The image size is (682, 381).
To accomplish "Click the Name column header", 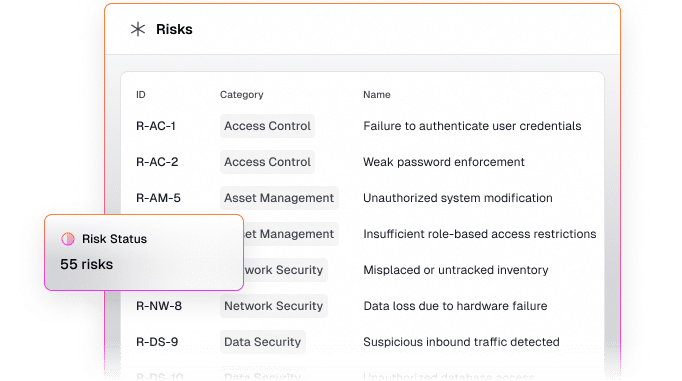I will [377, 94].
